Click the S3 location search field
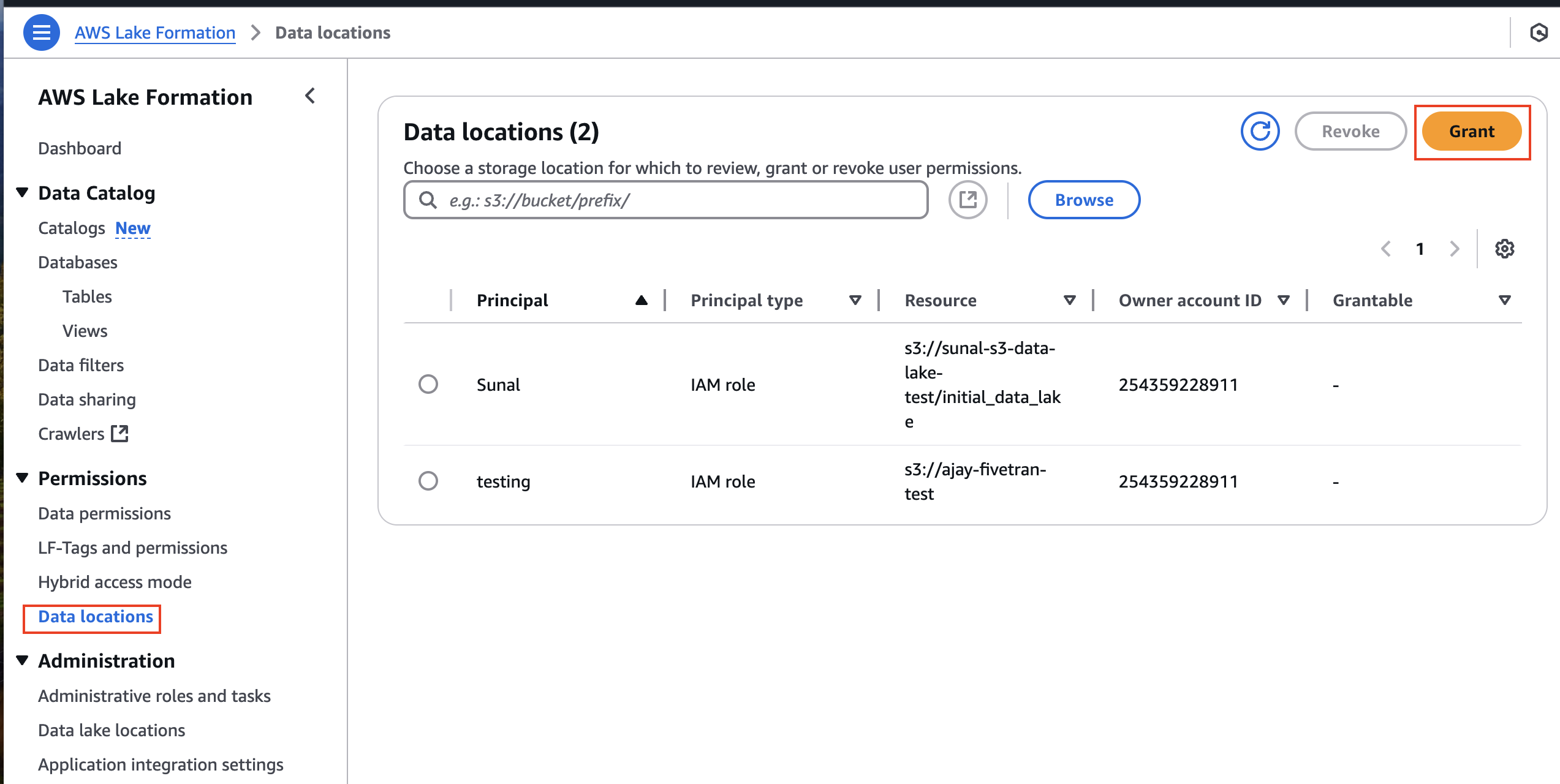 click(x=666, y=200)
